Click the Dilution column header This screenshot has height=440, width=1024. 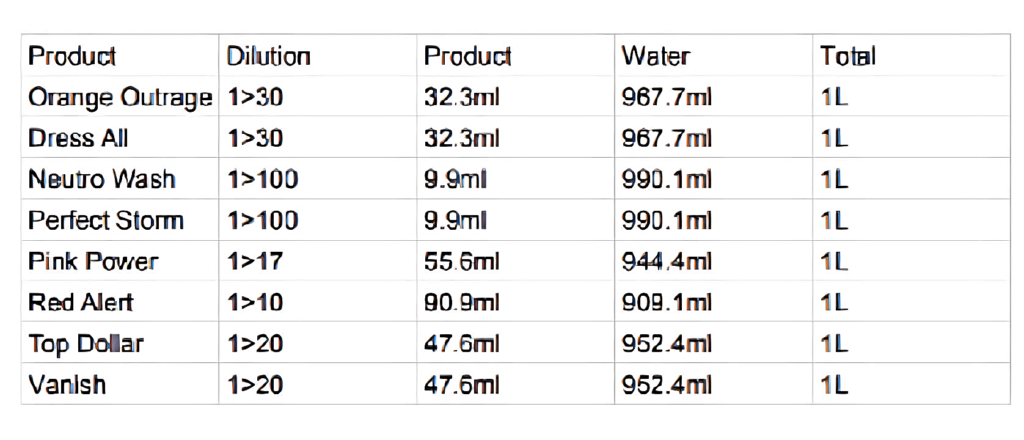(x=268, y=56)
